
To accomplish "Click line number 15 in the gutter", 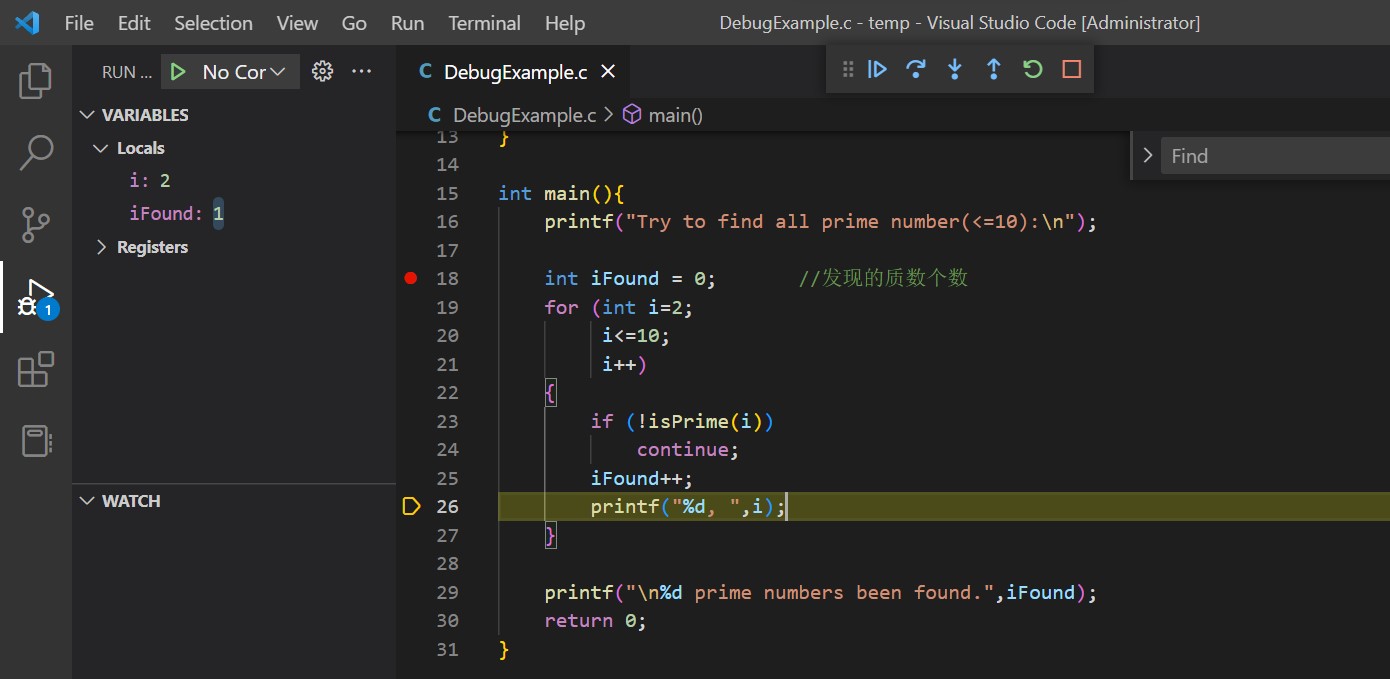I will point(447,193).
